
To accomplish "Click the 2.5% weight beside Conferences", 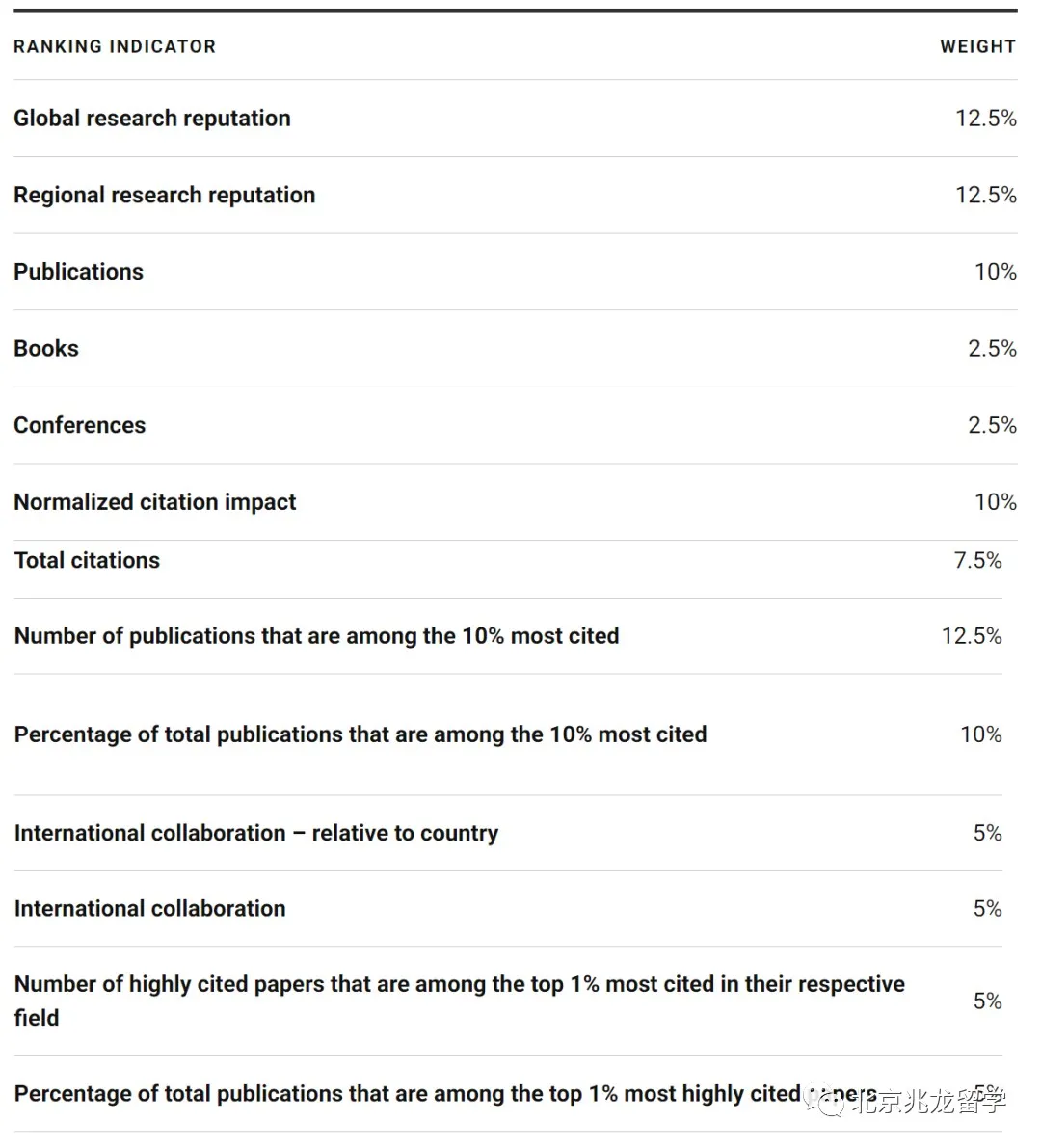I will tap(992, 425).
